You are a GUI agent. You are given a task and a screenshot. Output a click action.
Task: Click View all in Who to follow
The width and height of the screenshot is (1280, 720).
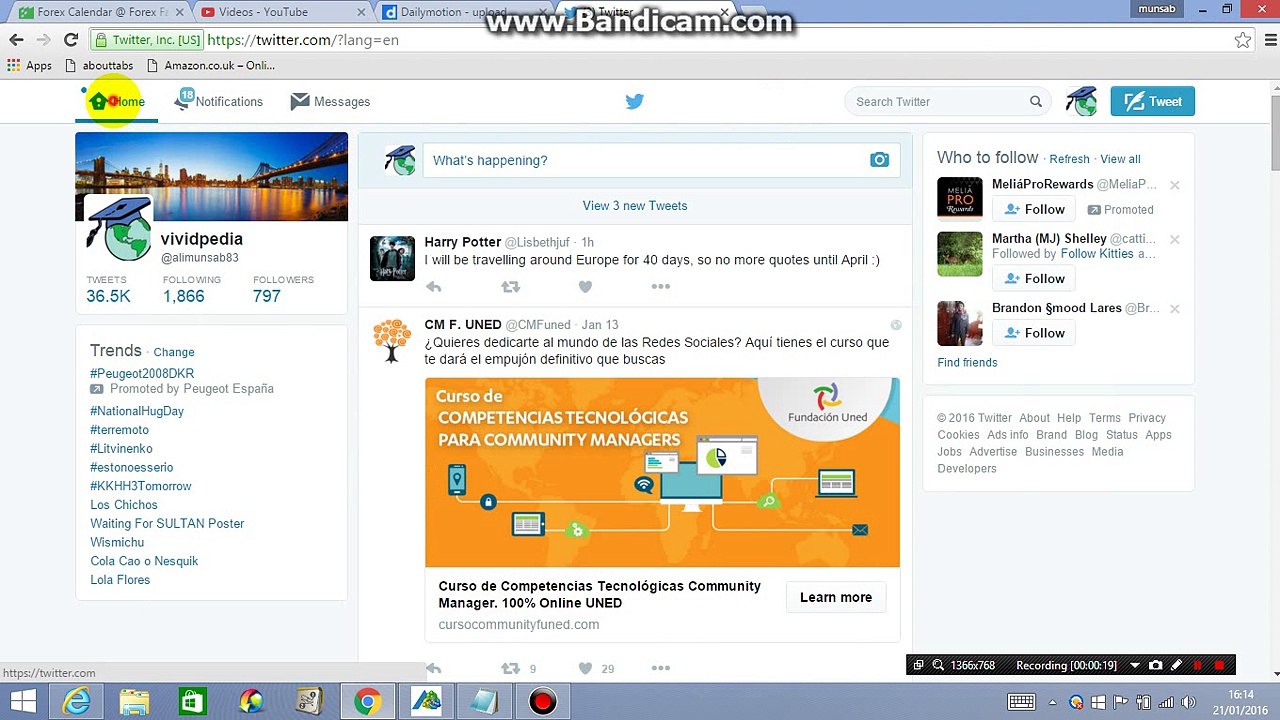pos(1120,159)
